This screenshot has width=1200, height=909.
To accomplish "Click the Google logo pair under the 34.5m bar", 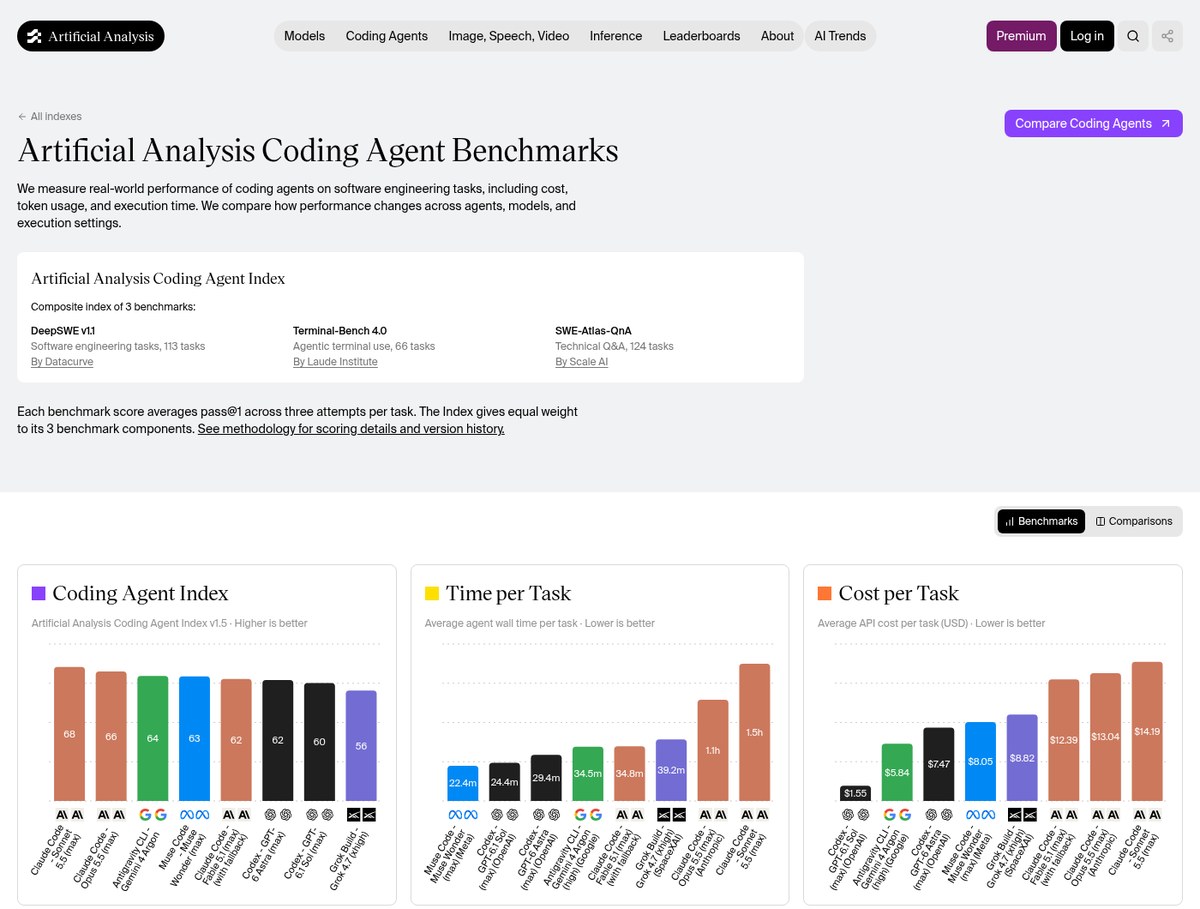I will click(588, 815).
